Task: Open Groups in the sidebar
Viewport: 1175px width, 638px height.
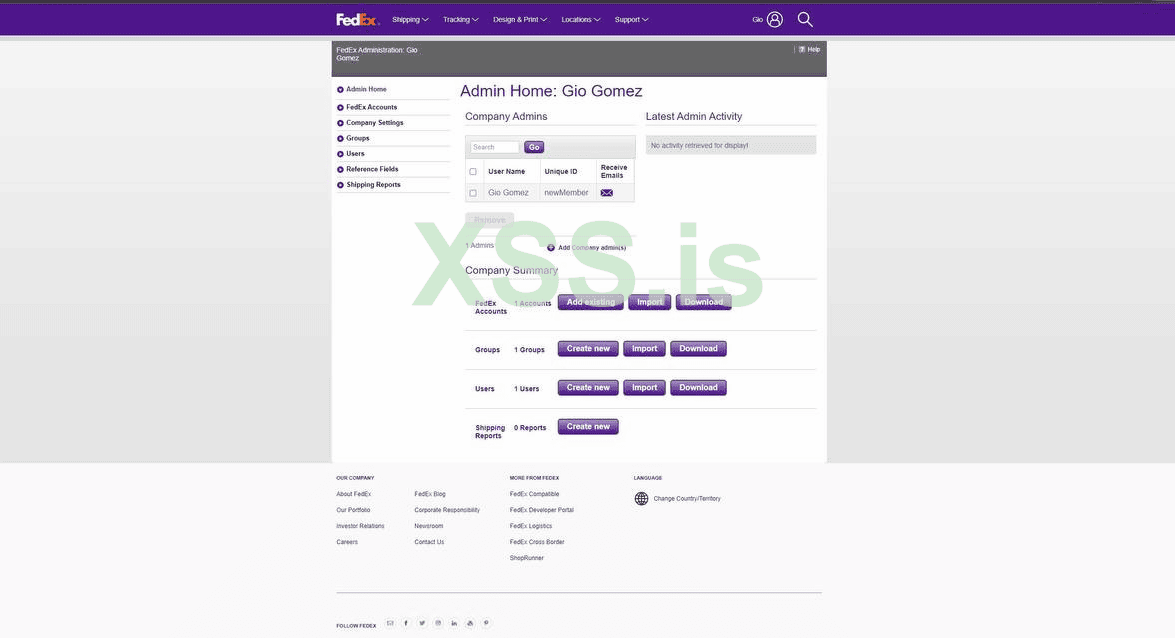Action: (x=357, y=139)
